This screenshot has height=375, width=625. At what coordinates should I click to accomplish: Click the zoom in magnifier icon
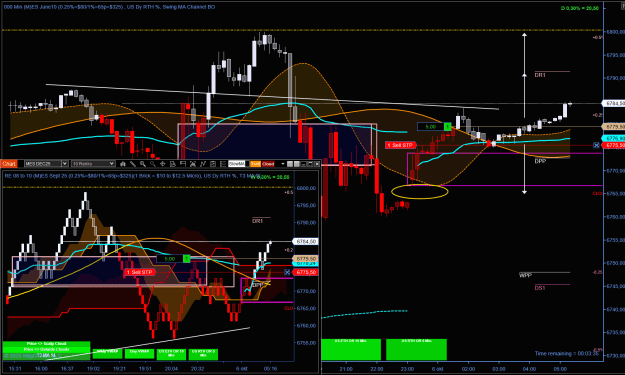142,164
